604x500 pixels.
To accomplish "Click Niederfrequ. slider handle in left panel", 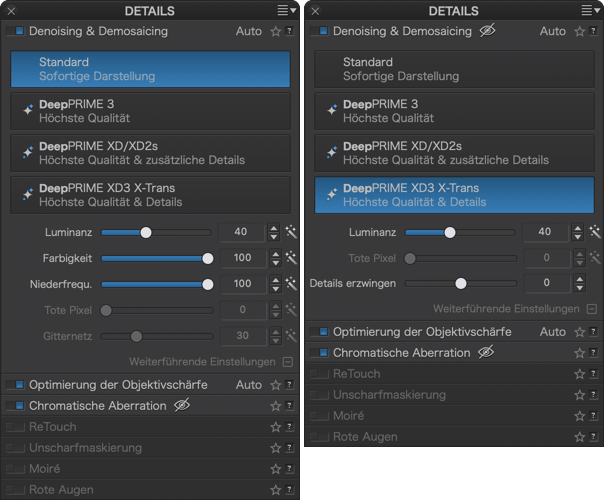I will click(x=208, y=285).
